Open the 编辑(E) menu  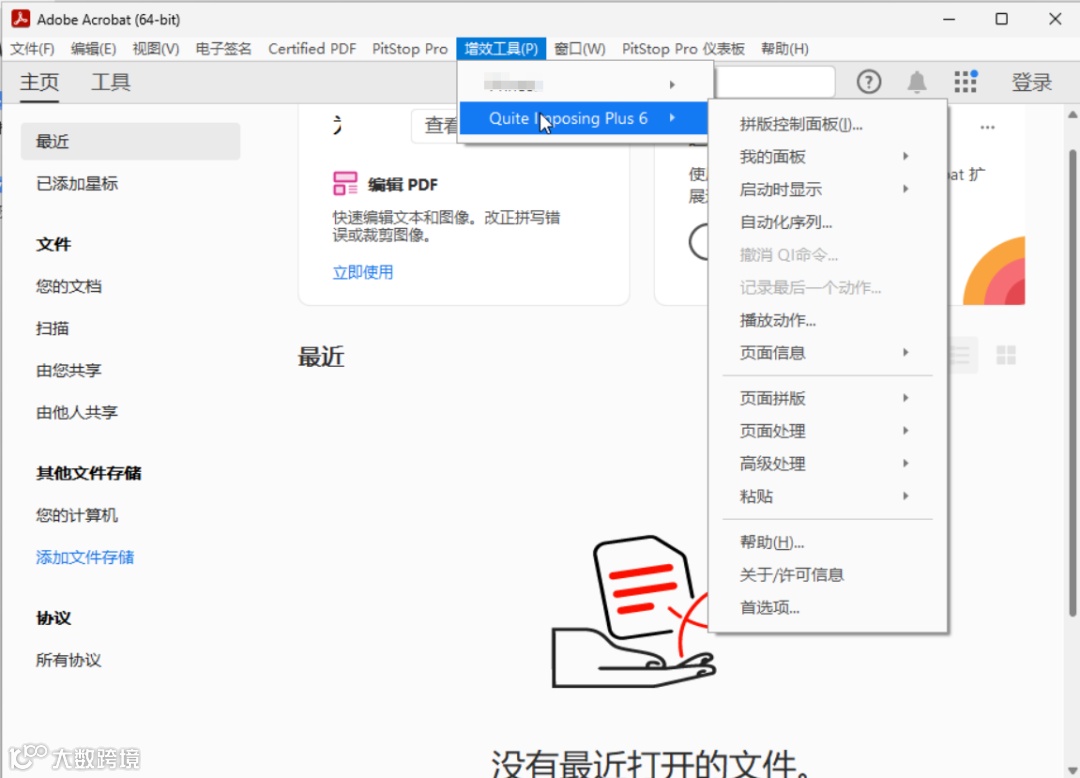pyautogui.click(x=94, y=49)
